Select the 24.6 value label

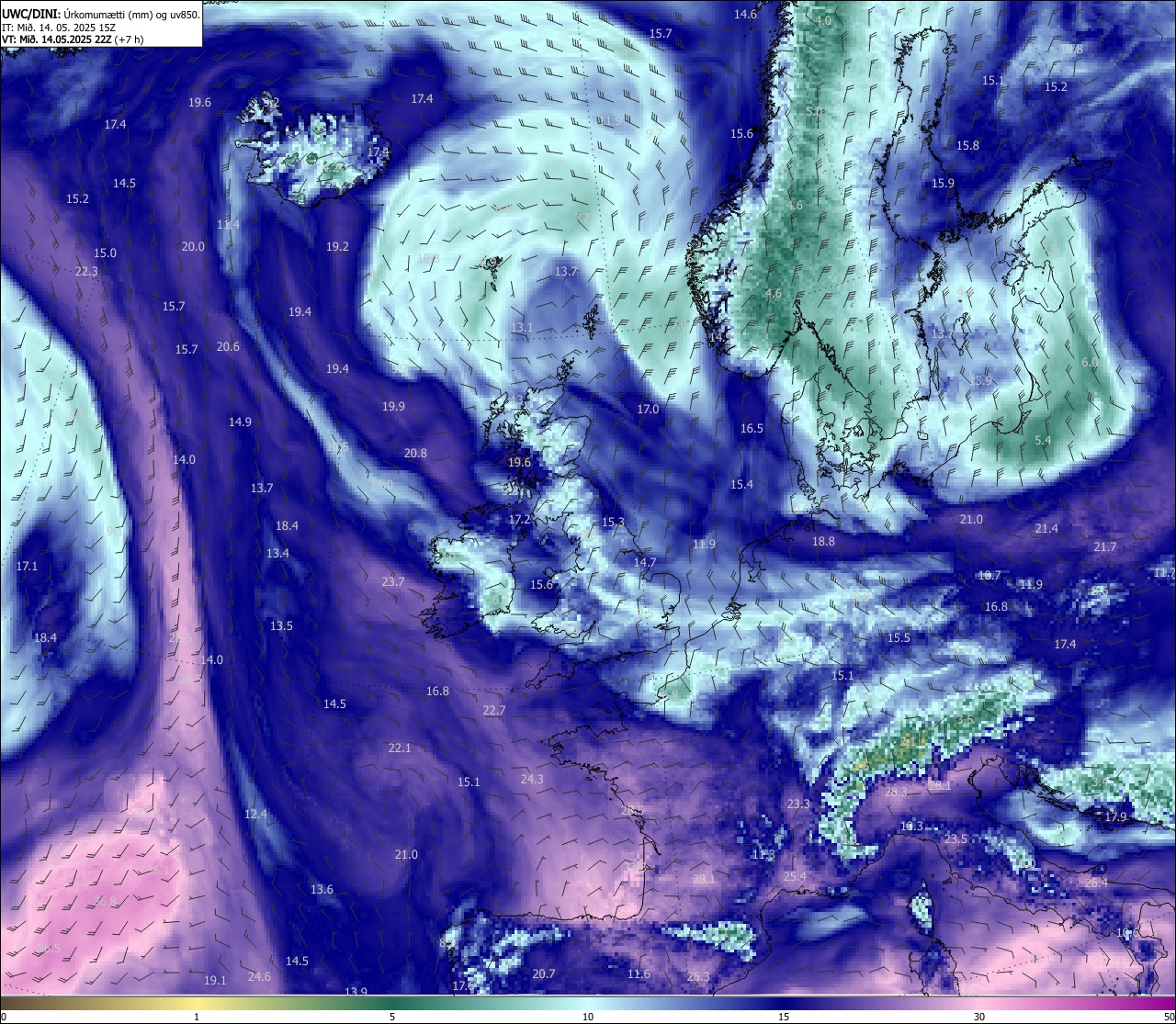pyautogui.click(x=259, y=976)
